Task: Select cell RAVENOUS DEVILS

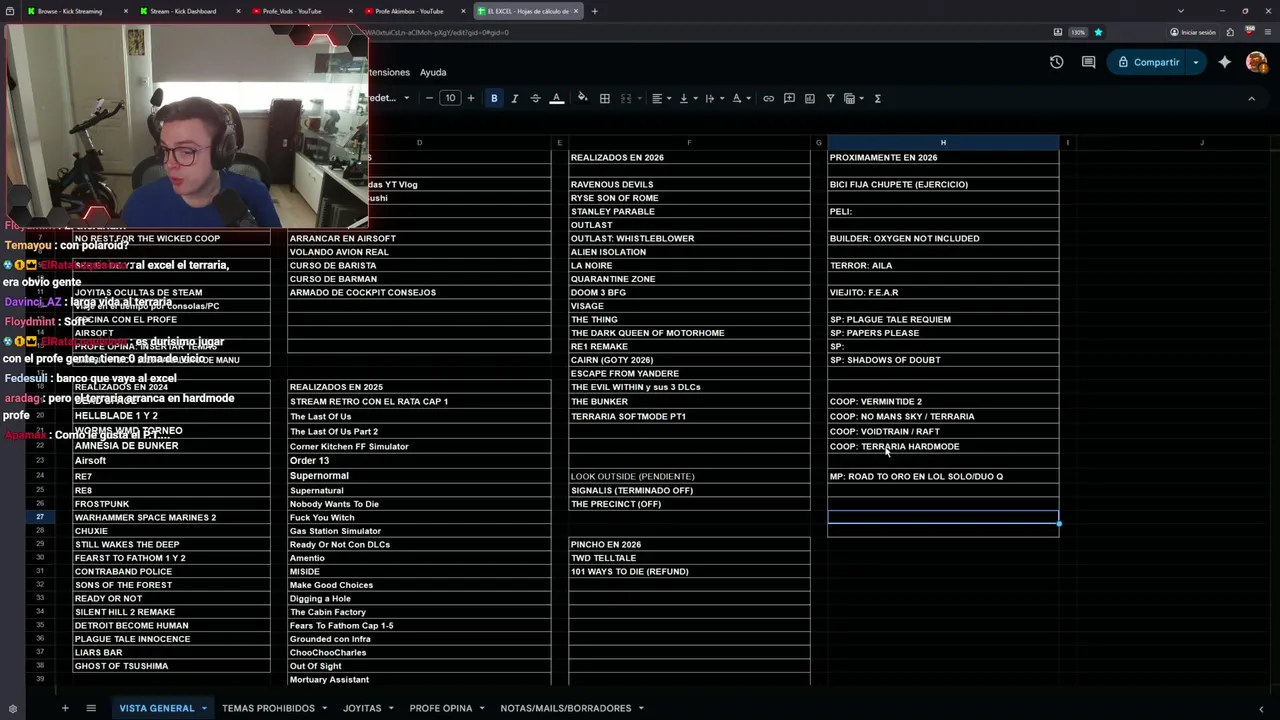Action: coord(689,184)
